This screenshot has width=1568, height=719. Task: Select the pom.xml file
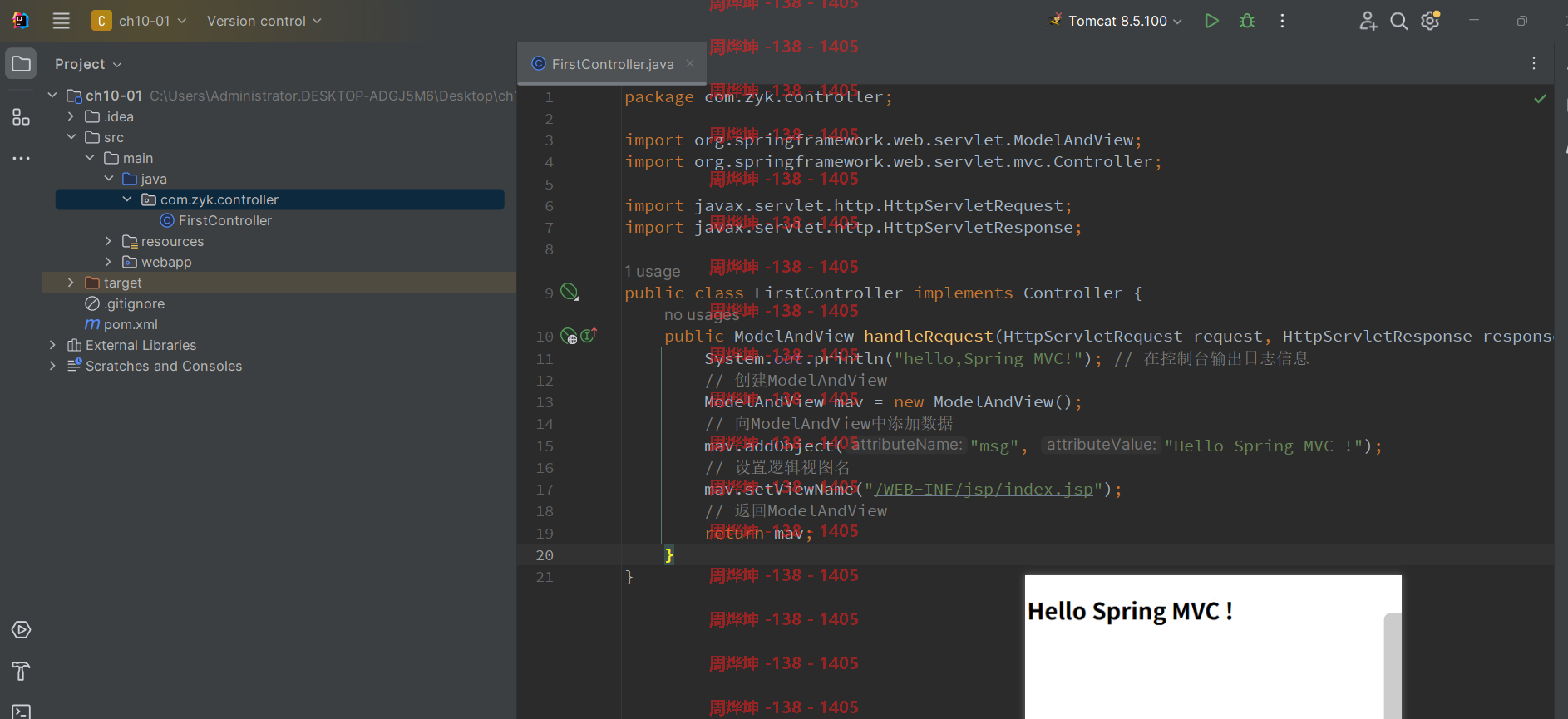tap(121, 324)
